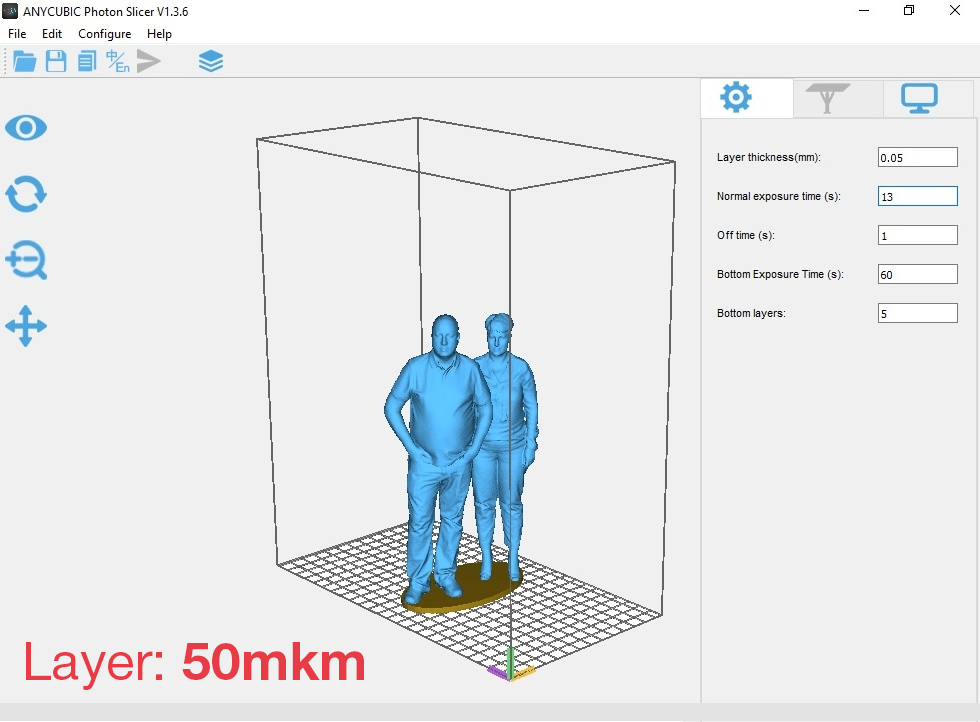Click the Normal exposure time field

918,196
